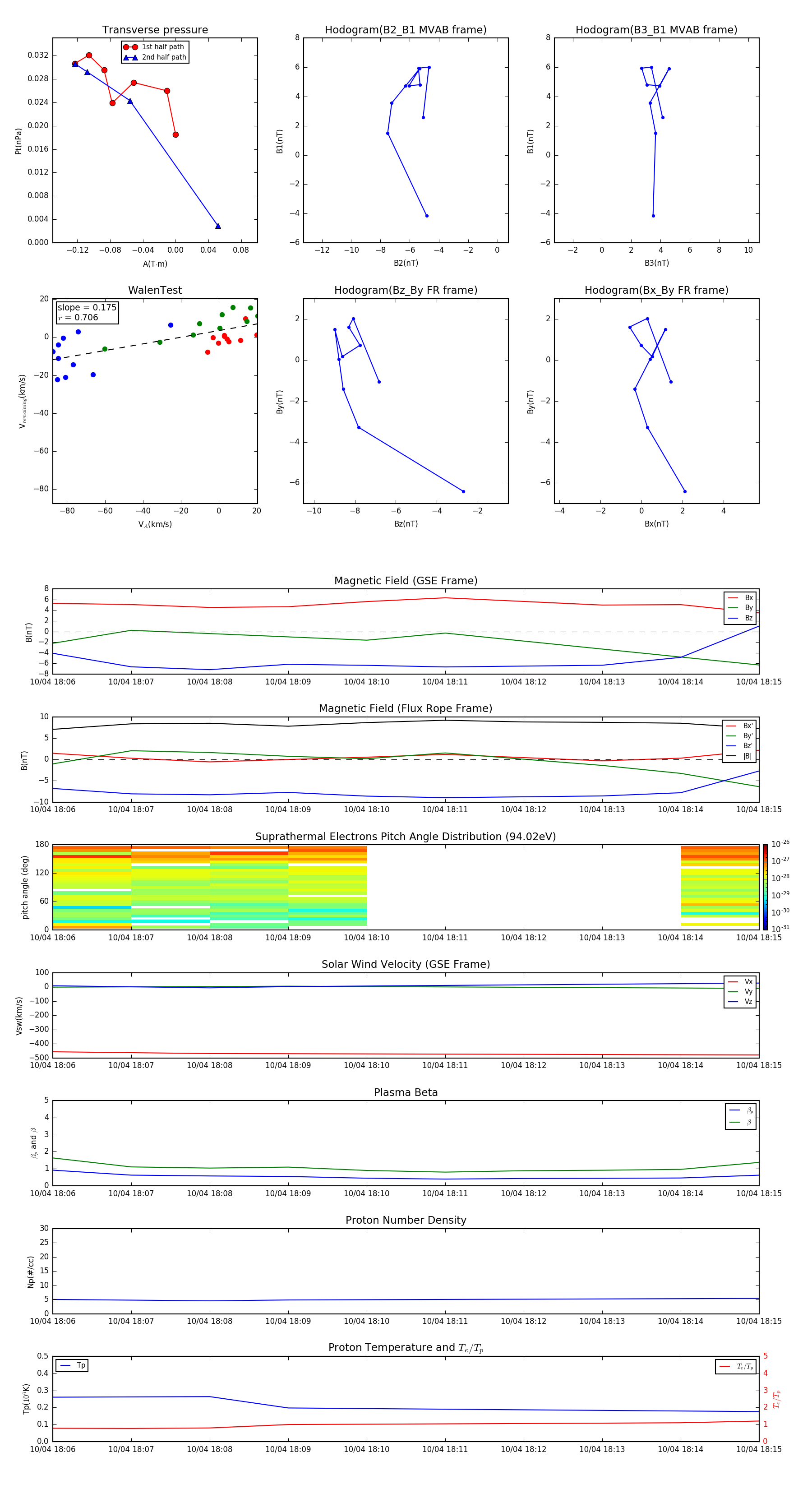812x1489 pixels.
Task: Click the 'Magnetic Field (Flux Rope Frame)' title
Action: pyautogui.click(x=406, y=709)
